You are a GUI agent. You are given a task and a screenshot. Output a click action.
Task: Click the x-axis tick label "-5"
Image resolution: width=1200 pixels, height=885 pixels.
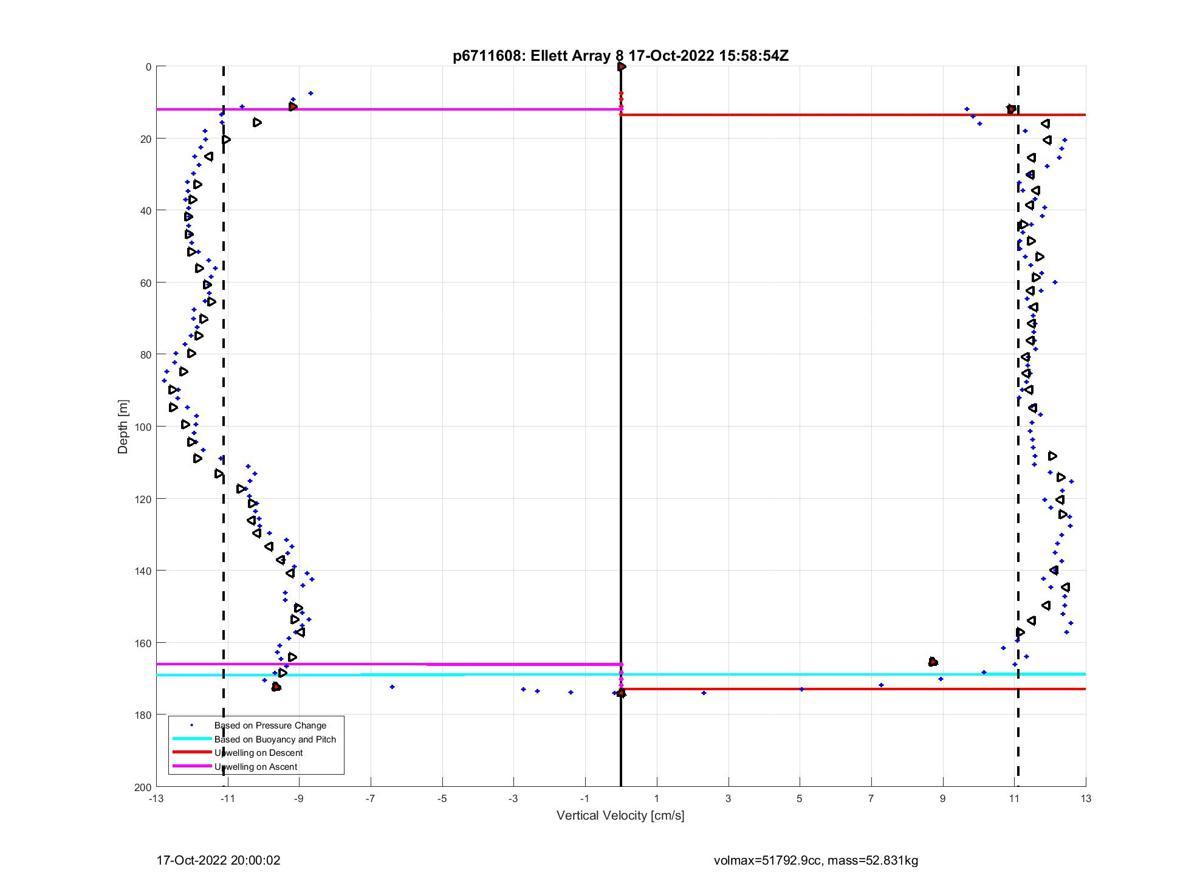click(442, 798)
